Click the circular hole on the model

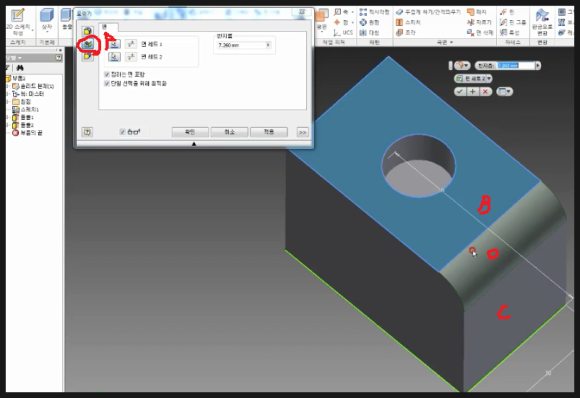click(x=419, y=166)
